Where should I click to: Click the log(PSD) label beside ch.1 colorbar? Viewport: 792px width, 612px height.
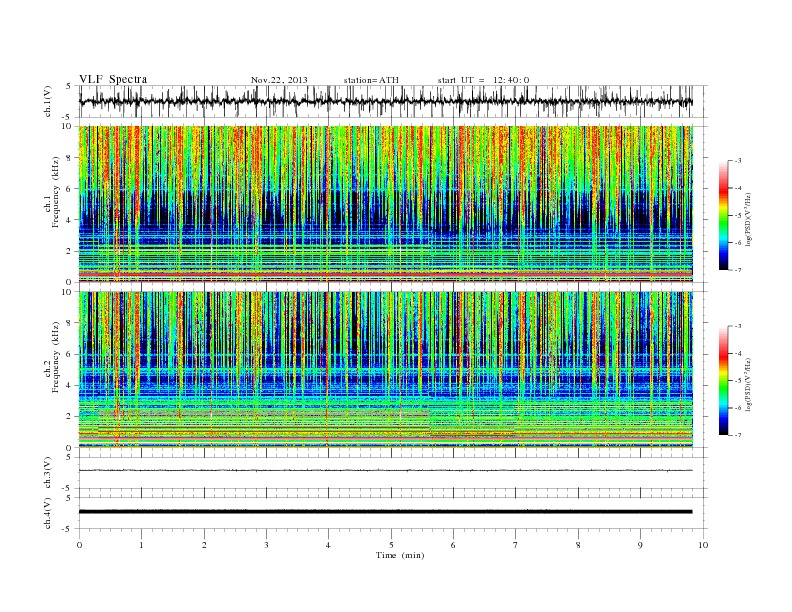pyautogui.click(x=748, y=218)
